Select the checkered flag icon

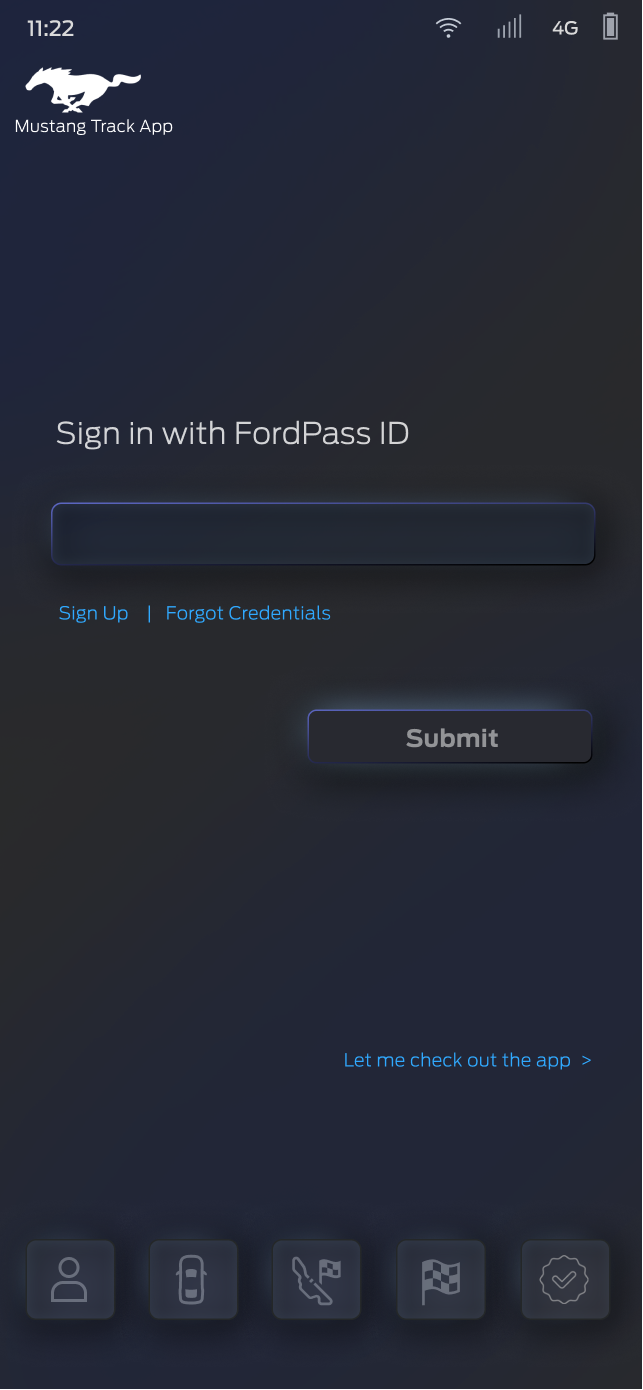coord(441,1279)
